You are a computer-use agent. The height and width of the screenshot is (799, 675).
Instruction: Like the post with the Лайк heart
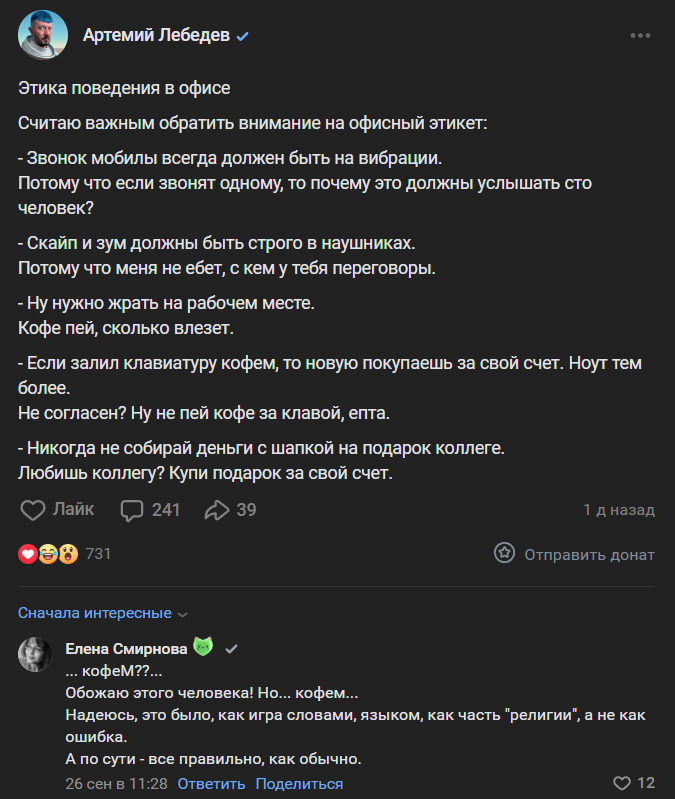click(58, 510)
